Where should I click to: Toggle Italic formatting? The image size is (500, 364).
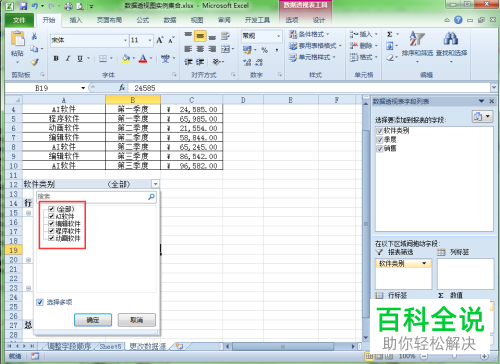point(68,59)
